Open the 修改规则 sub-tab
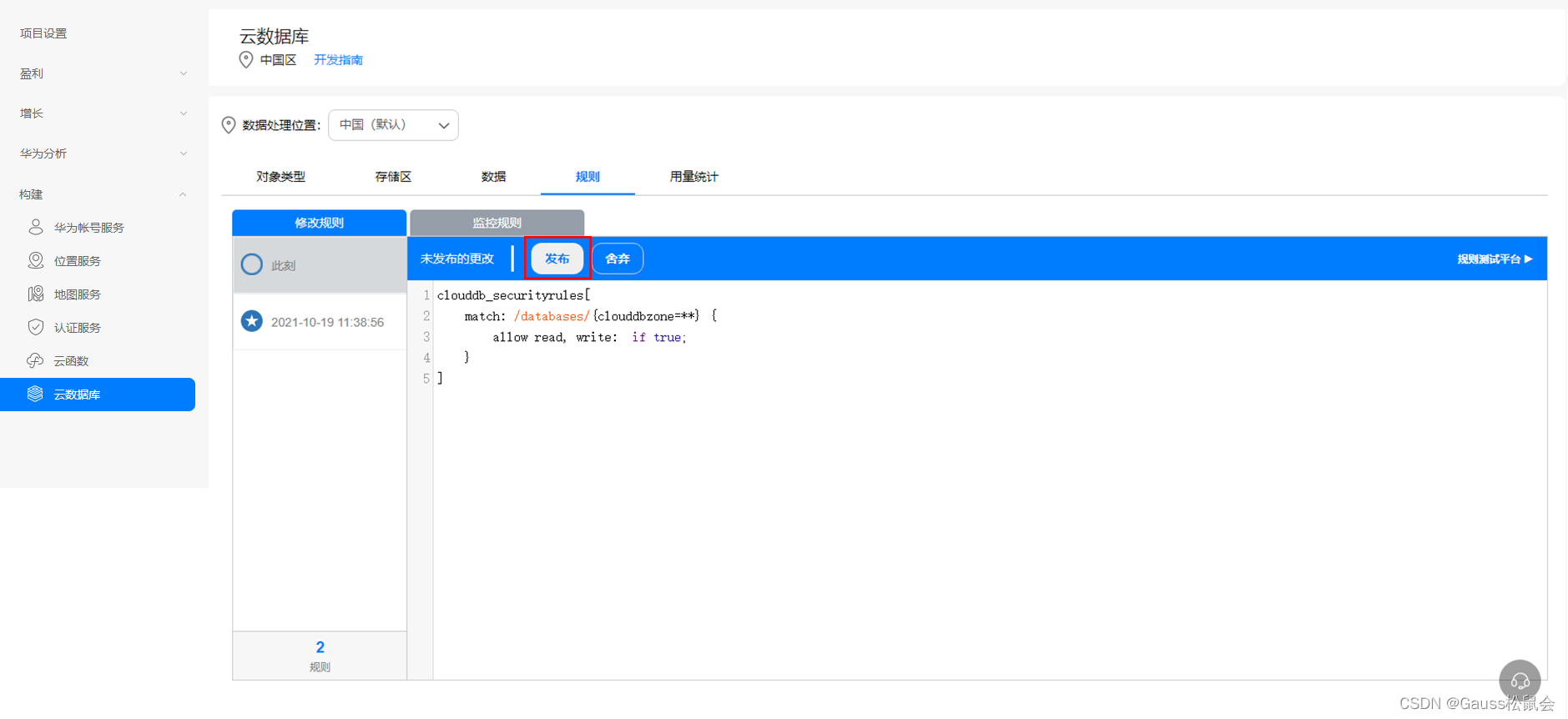 (320, 223)
